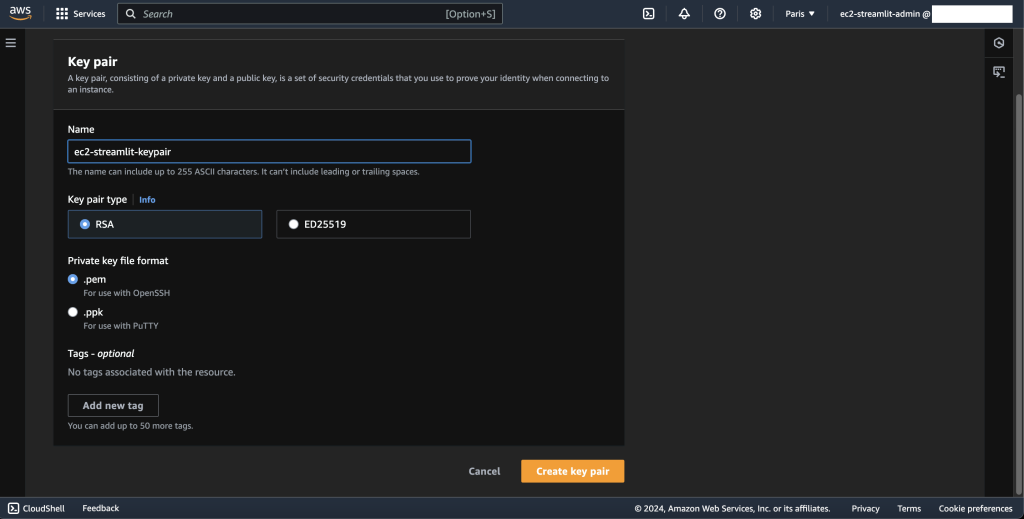Focus the top Search bar
Screen dimensions: 1024x519
310,14
